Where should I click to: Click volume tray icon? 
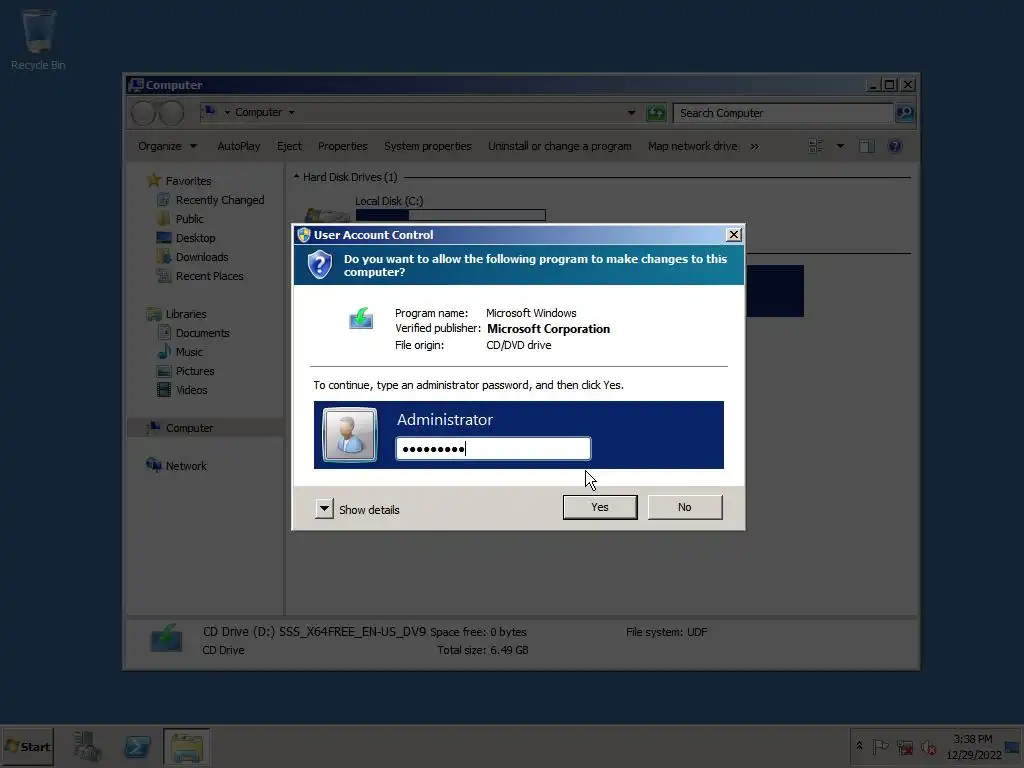(x=928, y=747)
